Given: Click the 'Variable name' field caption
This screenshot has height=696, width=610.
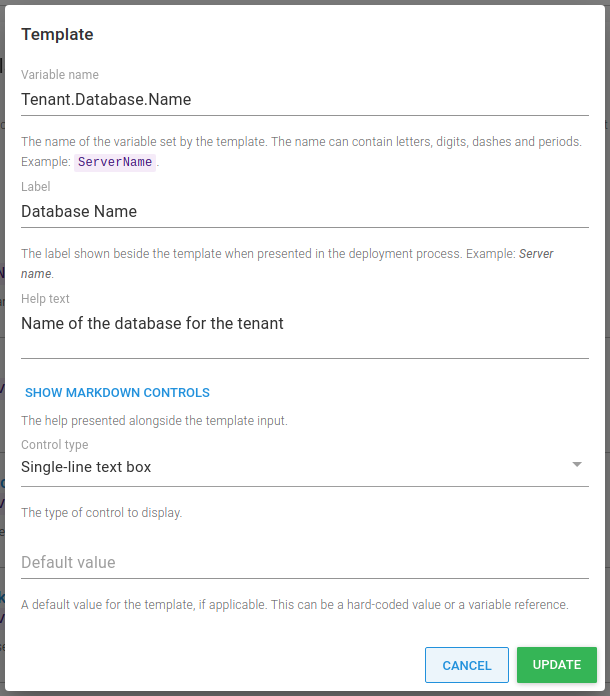Looking at the screenshot, I should pos(60,75).
